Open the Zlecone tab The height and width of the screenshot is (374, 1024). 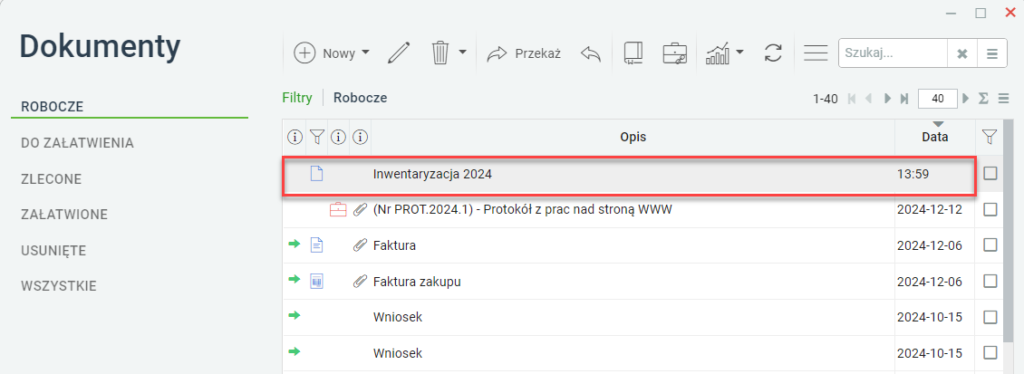tap(52, 178)
